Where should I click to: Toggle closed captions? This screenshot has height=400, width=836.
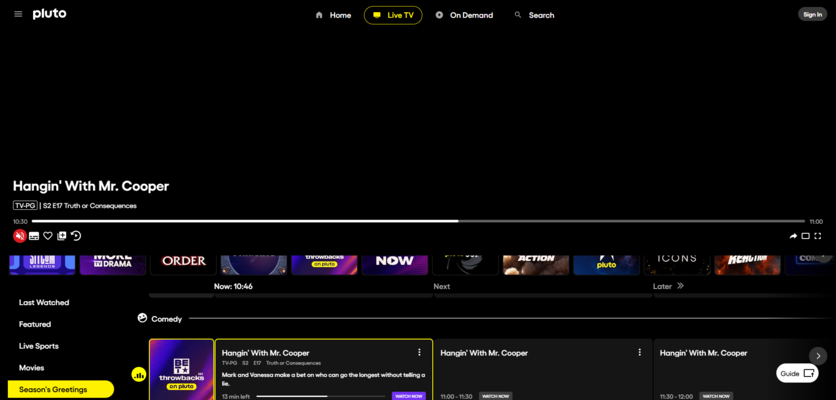(x=34, y=236)
